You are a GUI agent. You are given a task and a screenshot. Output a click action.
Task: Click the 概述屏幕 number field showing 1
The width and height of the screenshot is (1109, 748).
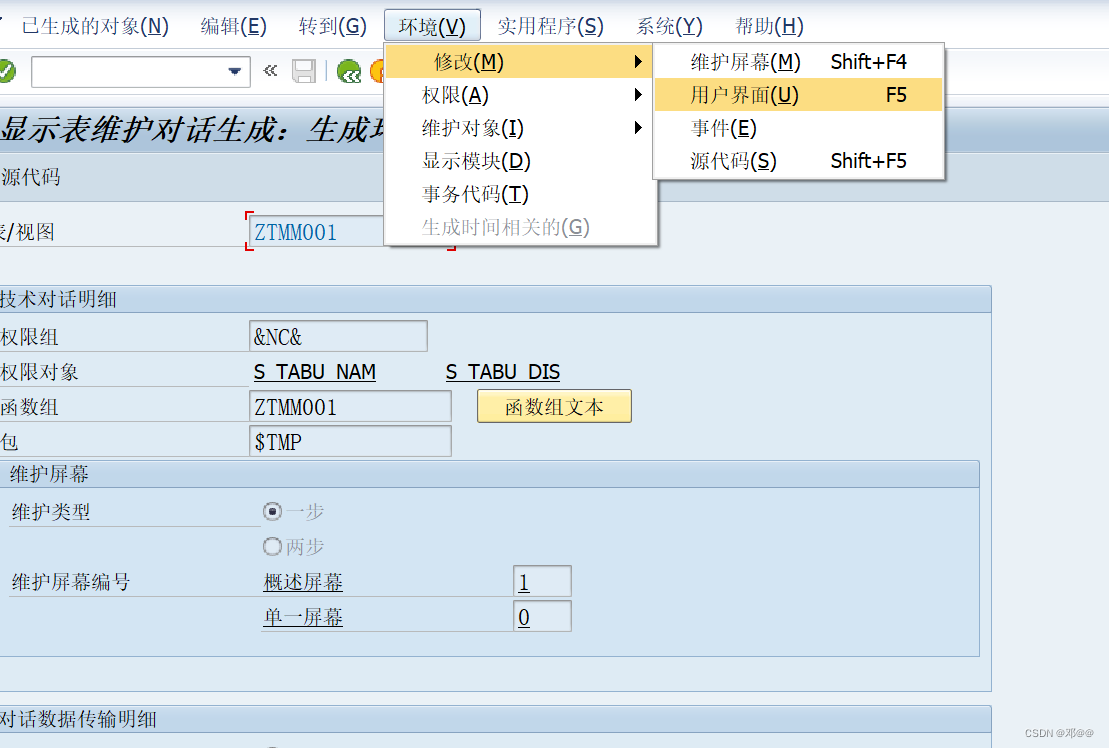pos(542,582)
